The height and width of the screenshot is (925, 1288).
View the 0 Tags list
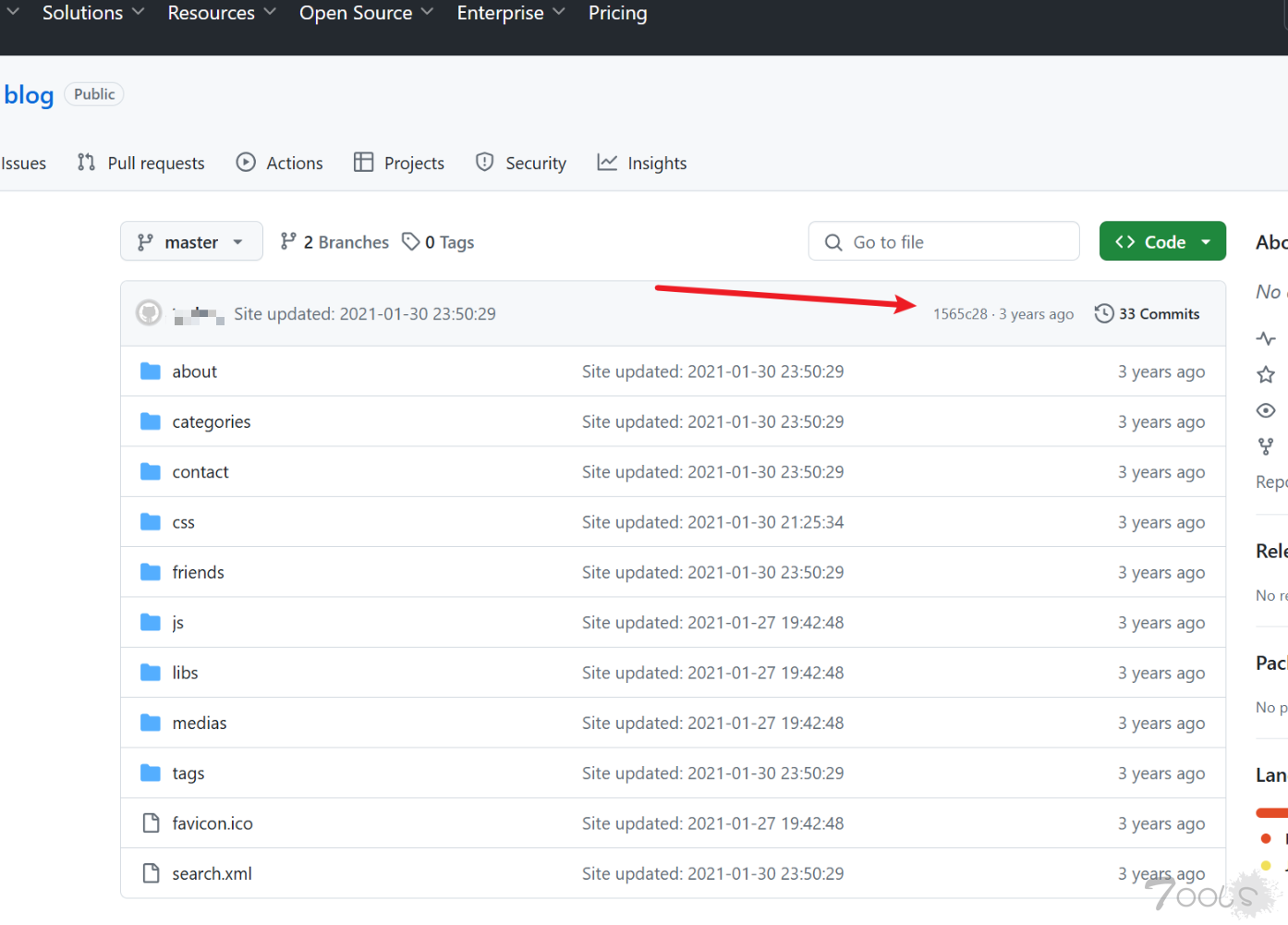click(x=438, y=242)
